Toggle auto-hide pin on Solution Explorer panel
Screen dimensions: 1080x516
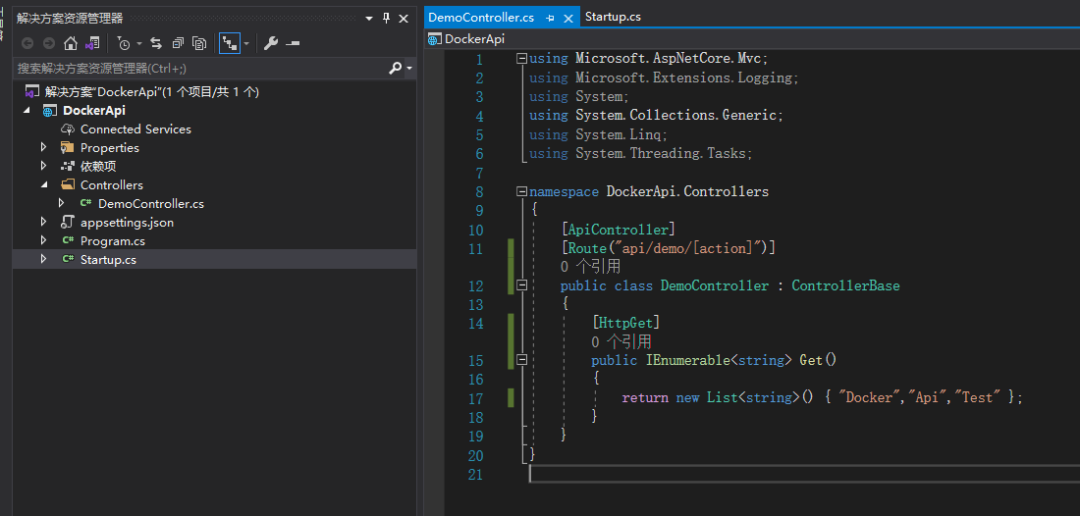386,18
